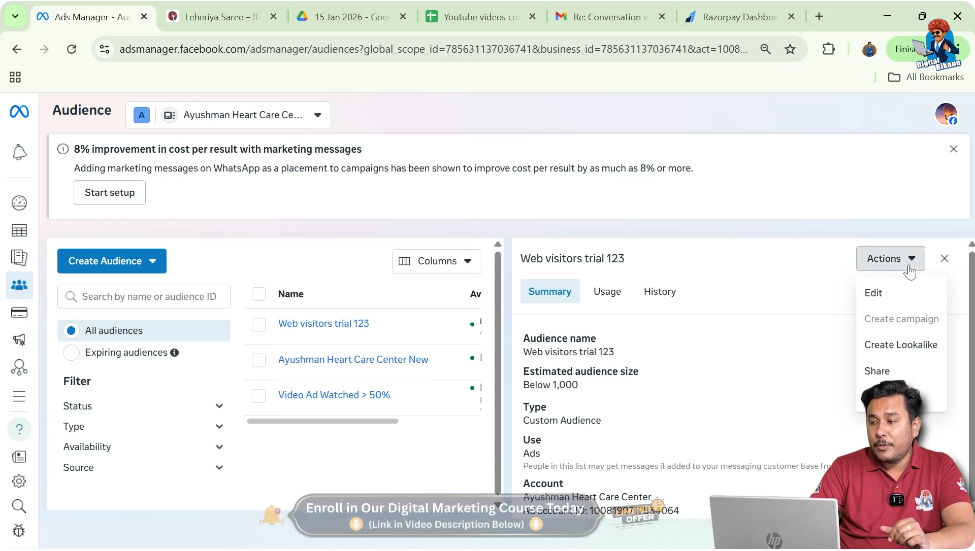Open Events Manager icon in sidebar
975x551 pixels.
pos(19,368)
